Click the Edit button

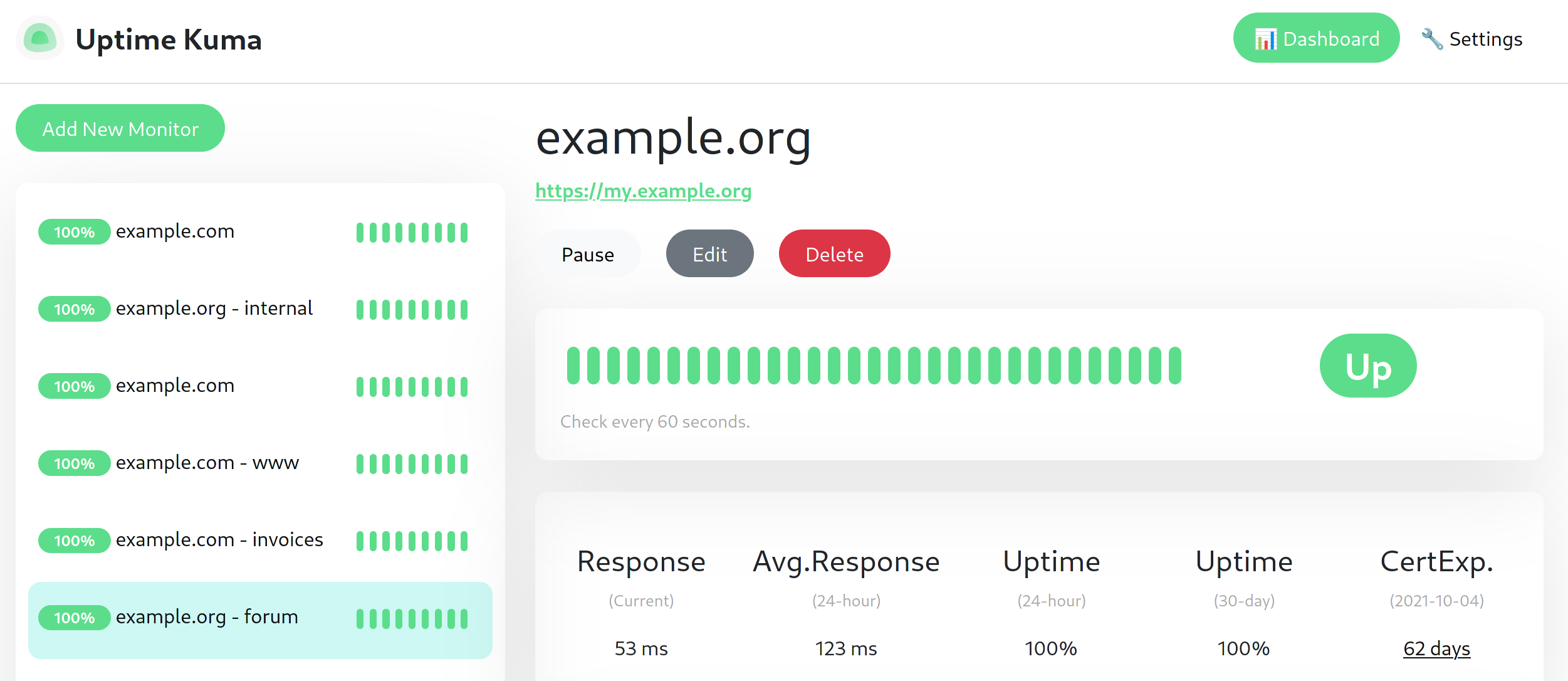(x=709, y=254)
